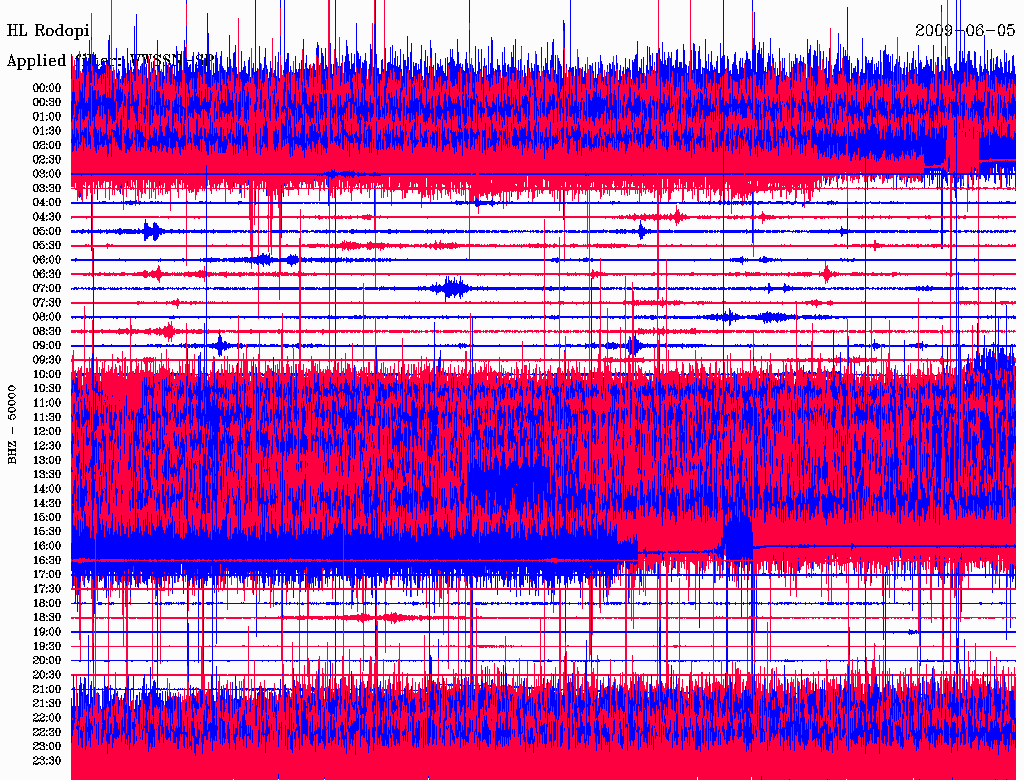Select the 11:30 time label
The width and height of the screenshot is (1024, 780).
tap(47, 417)
